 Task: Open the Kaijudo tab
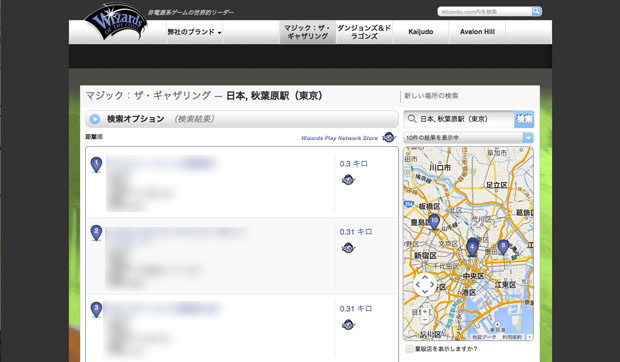pos(421,32)
